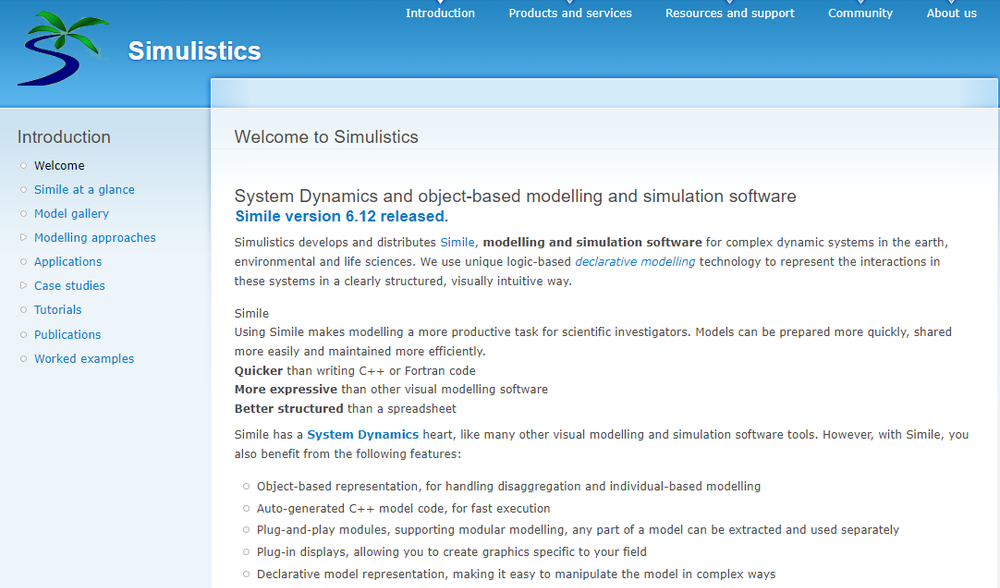Open the Products and services menu
This screenshot has height=588, width=1000.
[x=570, y=13]
